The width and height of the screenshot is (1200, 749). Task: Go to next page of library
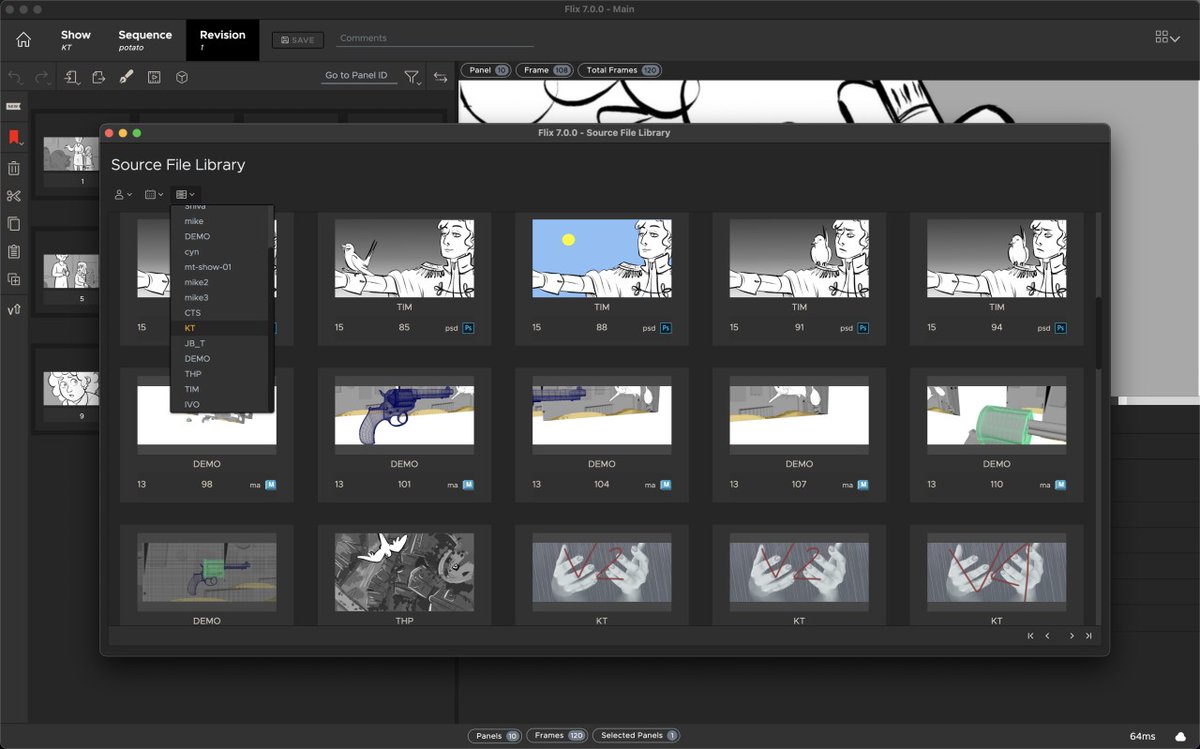pyautogui.click(x=1071, y=636)
